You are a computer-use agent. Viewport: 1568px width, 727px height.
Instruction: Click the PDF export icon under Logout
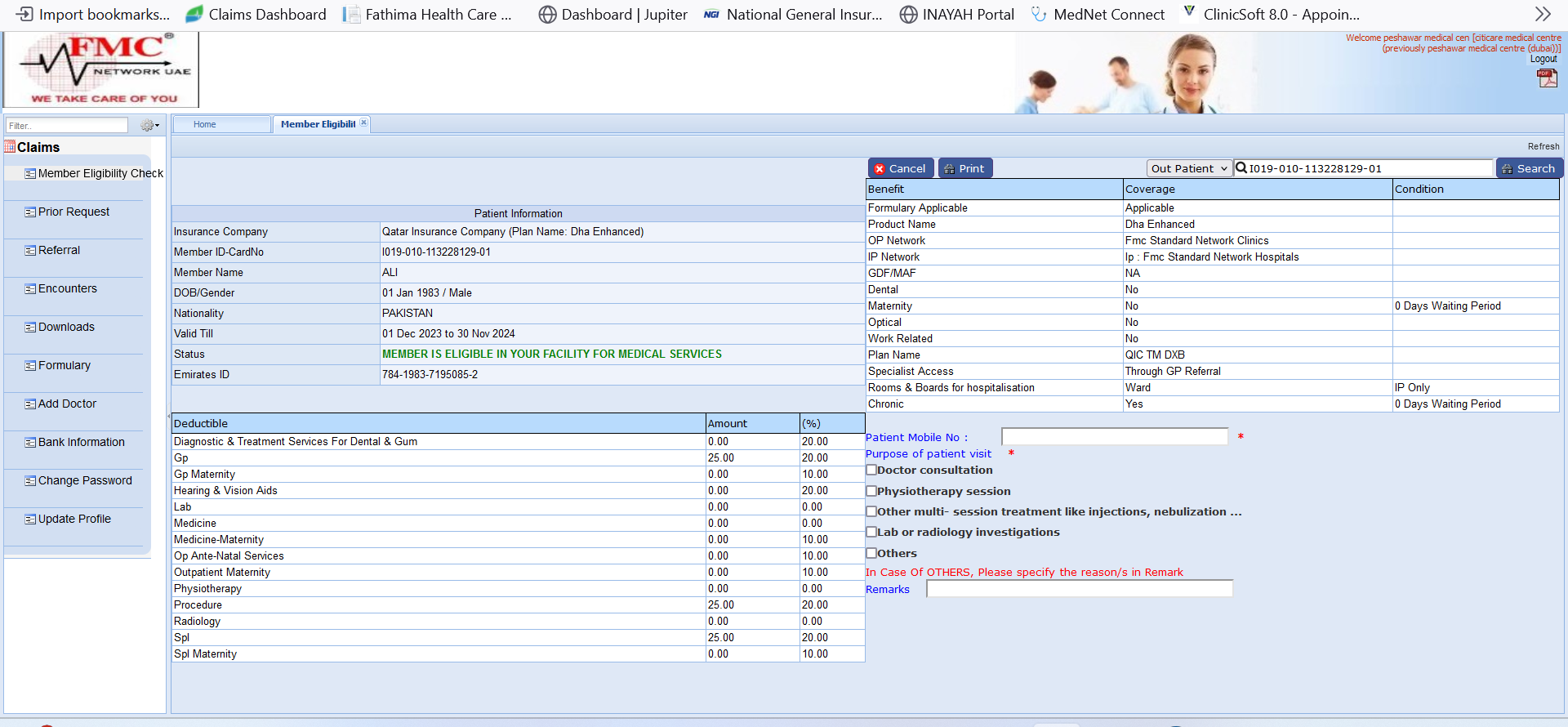[x=1547, y=78]
